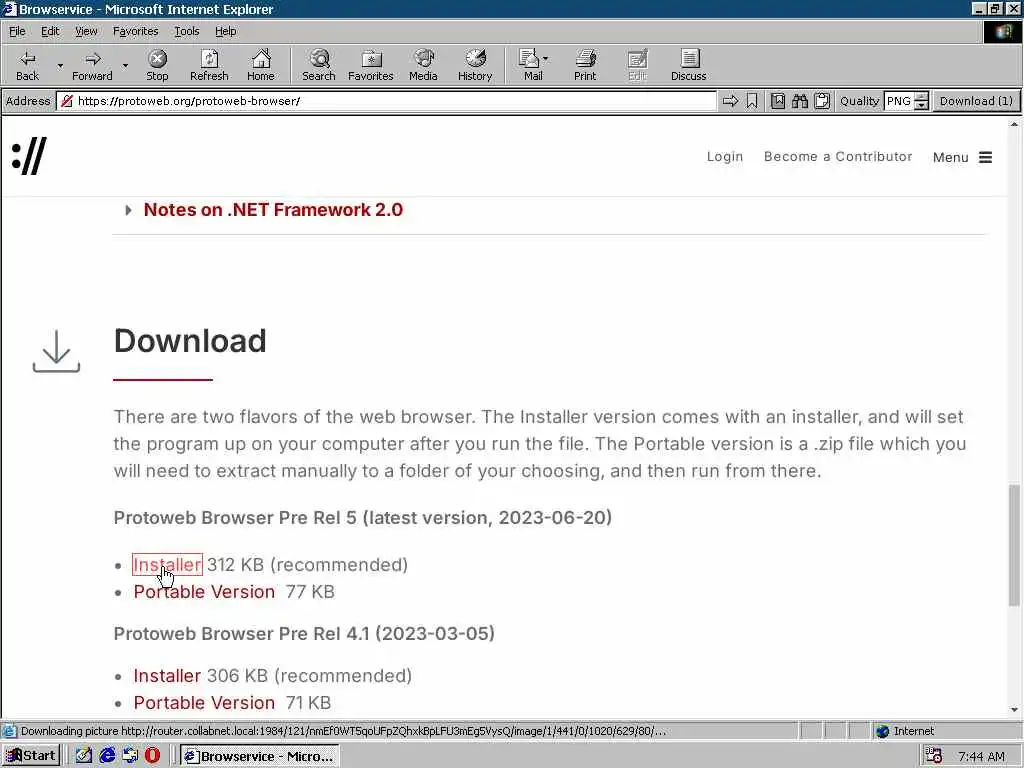Screen dimensions: 1024x768
Task: Click the binoculars find icon
Action: 800,101
